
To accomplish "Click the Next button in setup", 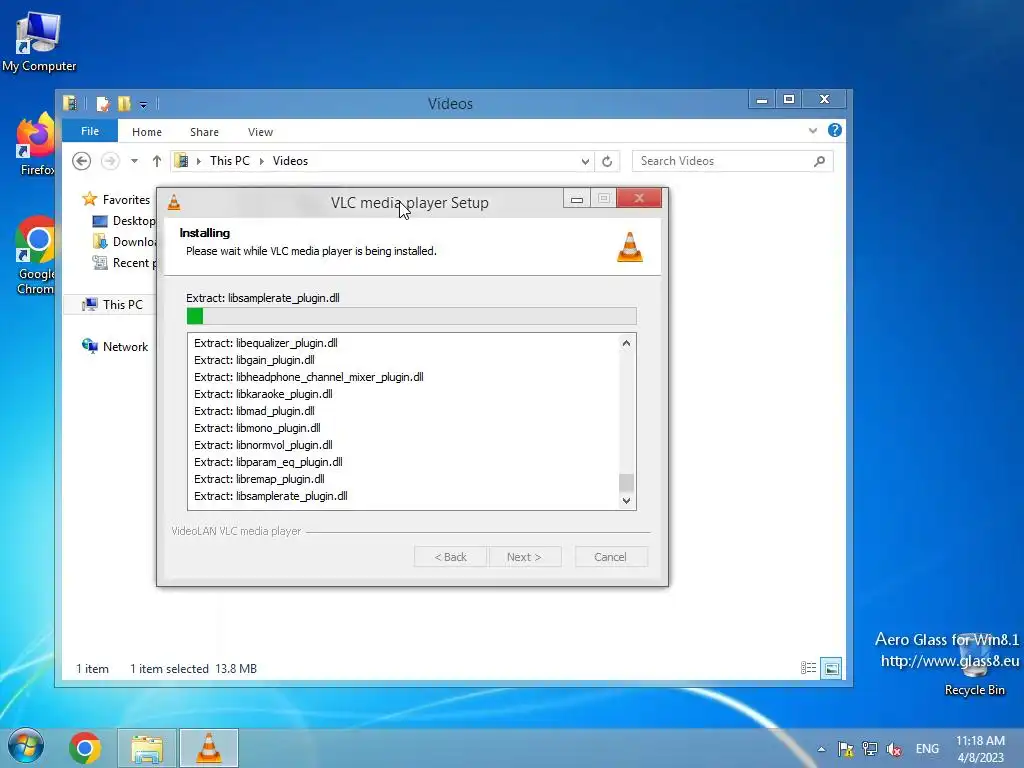I will click(x=524, y=557).
